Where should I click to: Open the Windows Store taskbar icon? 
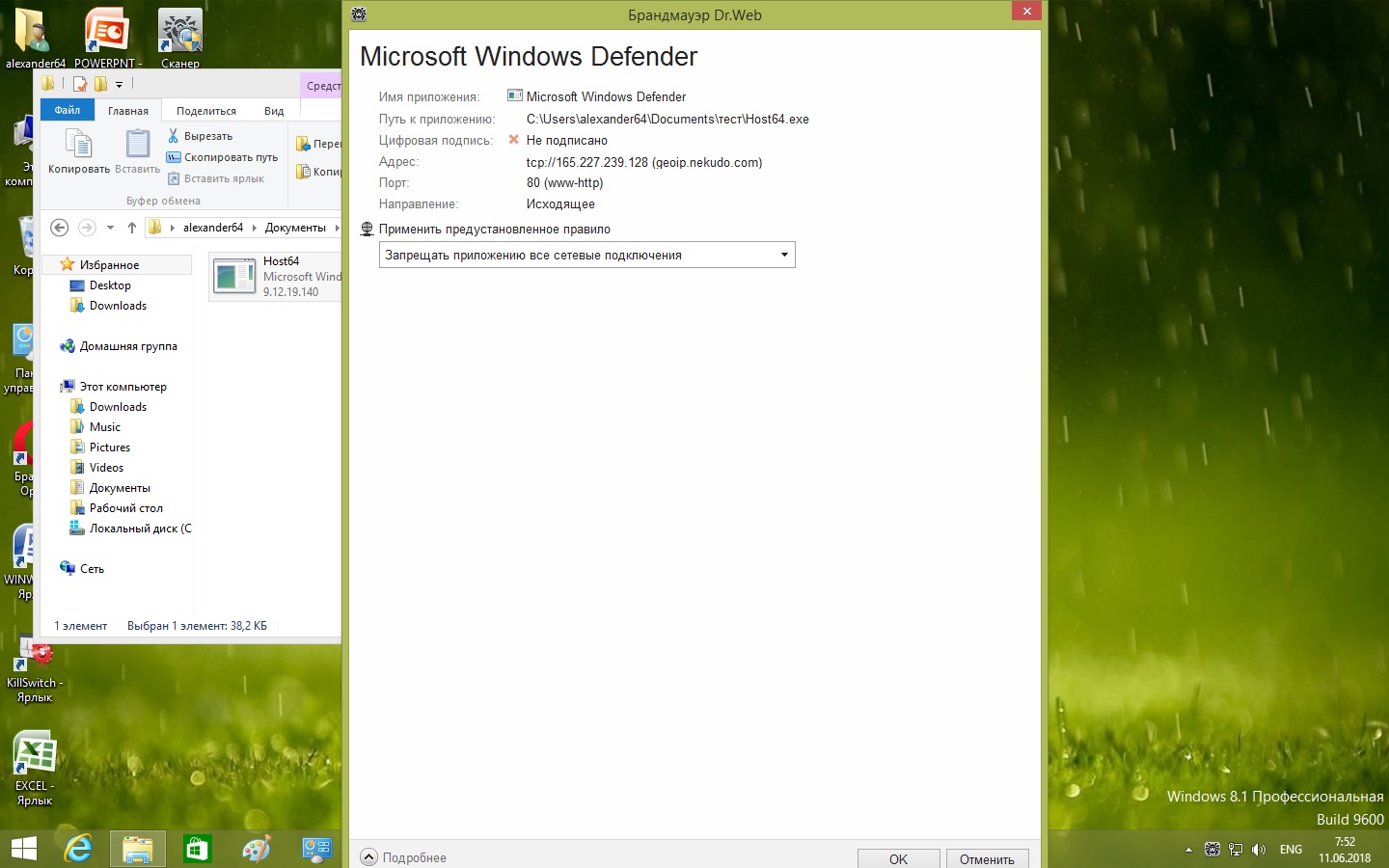(x=197, y=849)
